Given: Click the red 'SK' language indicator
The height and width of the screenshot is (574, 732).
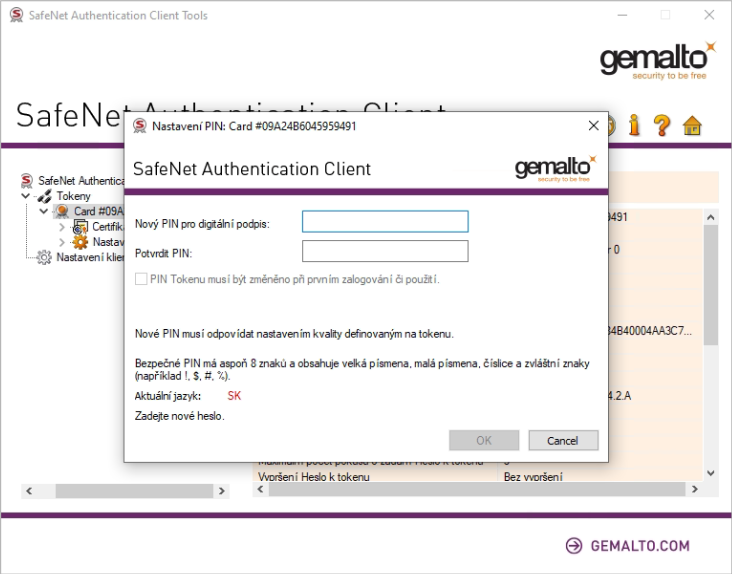Looking at the screenshot, I should (234, 396).
